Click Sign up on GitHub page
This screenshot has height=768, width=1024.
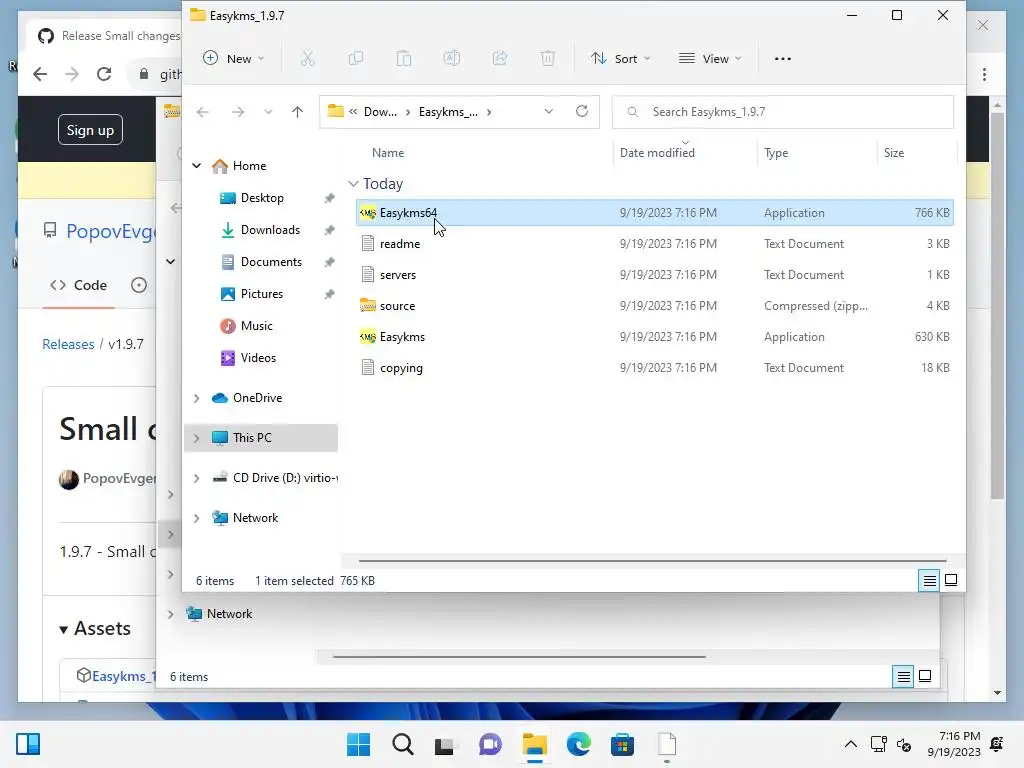(90, 130)
